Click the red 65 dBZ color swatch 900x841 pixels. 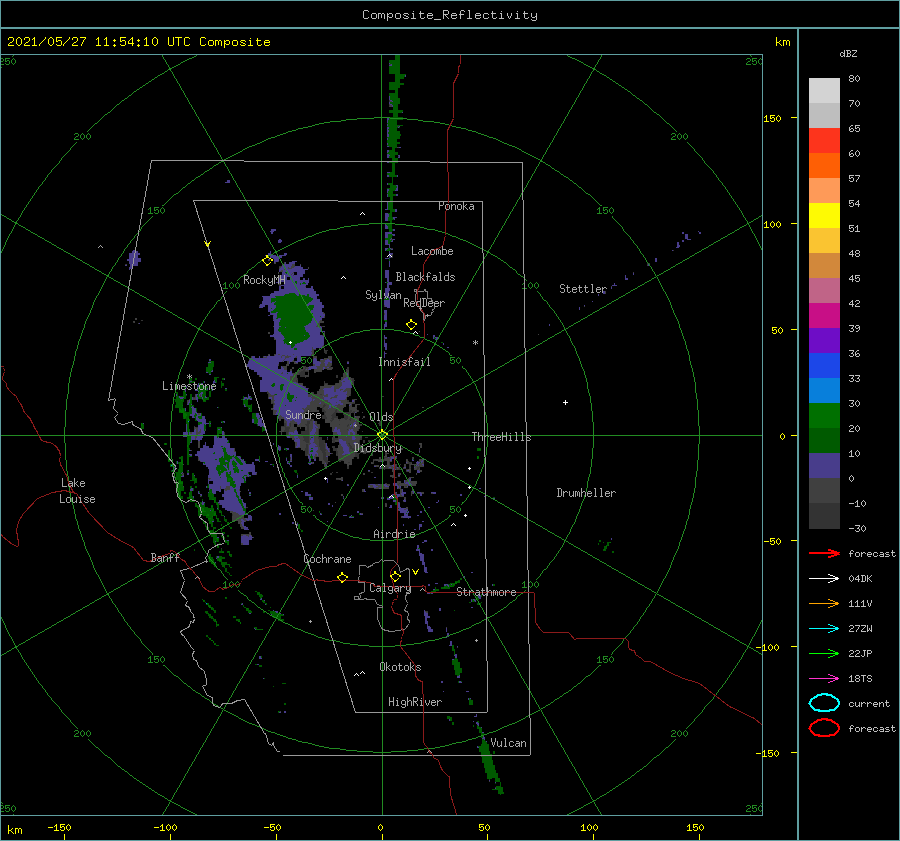(x=824, y=140)
